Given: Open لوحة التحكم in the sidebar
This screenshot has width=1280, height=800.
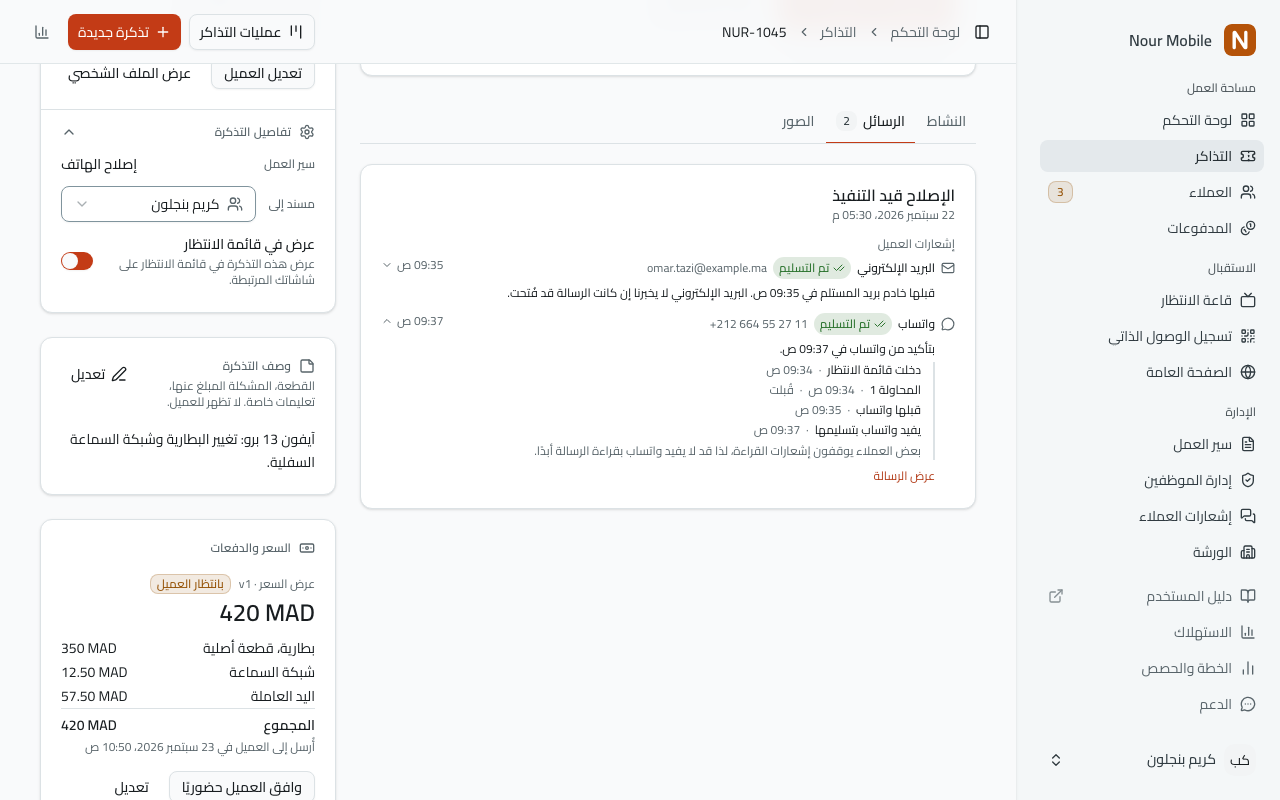Looking at the screenshot, I should tap(1152, 120).
